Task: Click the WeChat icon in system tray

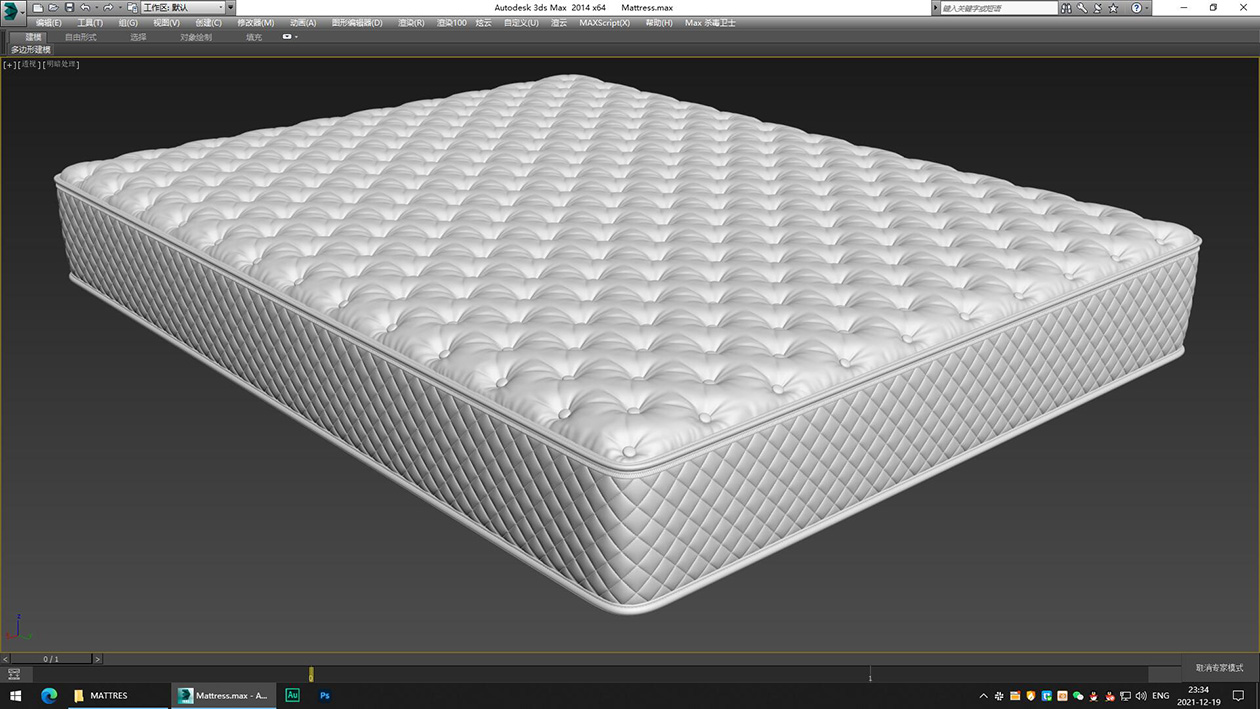Action: [1078, 696]
